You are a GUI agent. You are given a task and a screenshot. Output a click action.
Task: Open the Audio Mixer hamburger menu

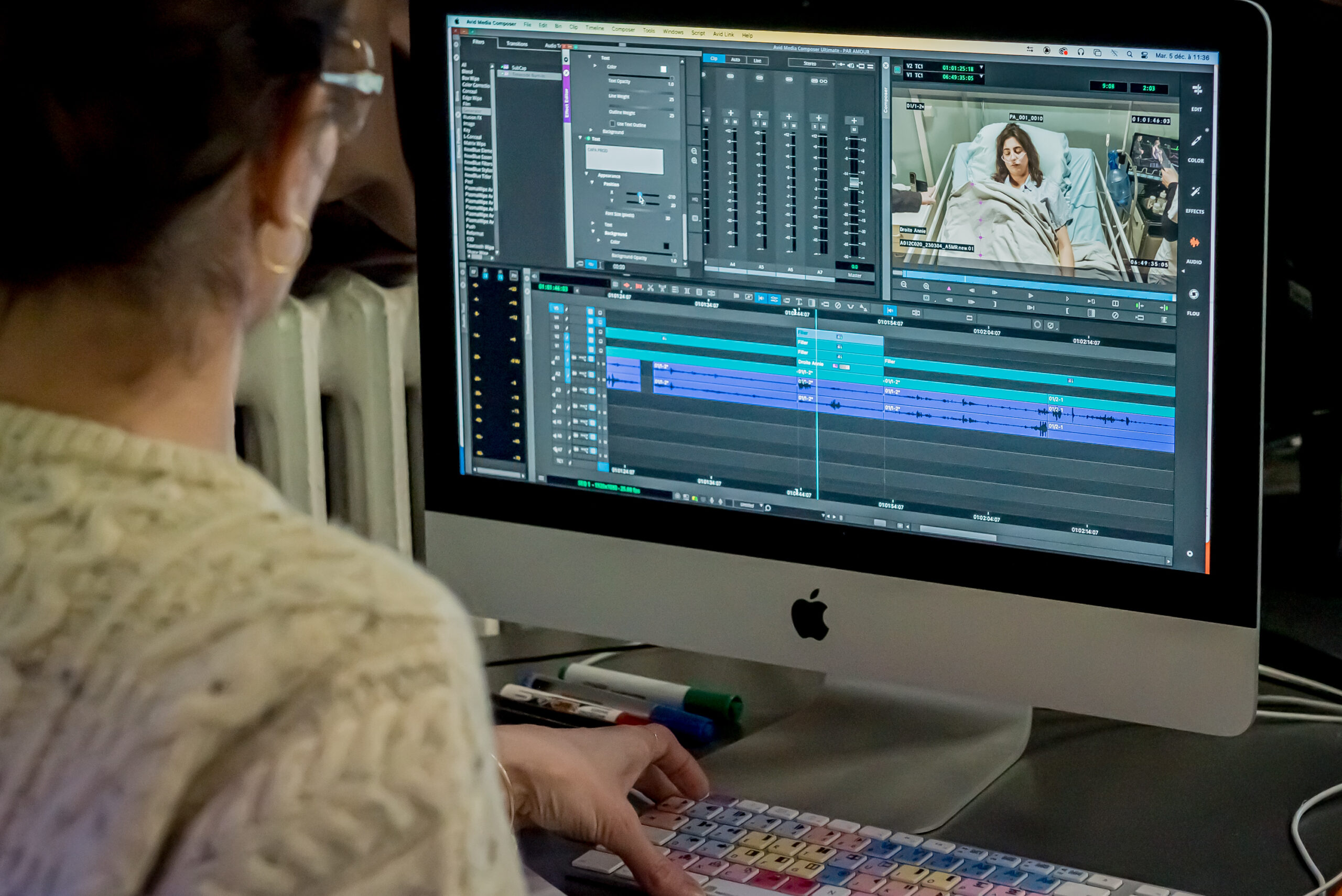871,67
